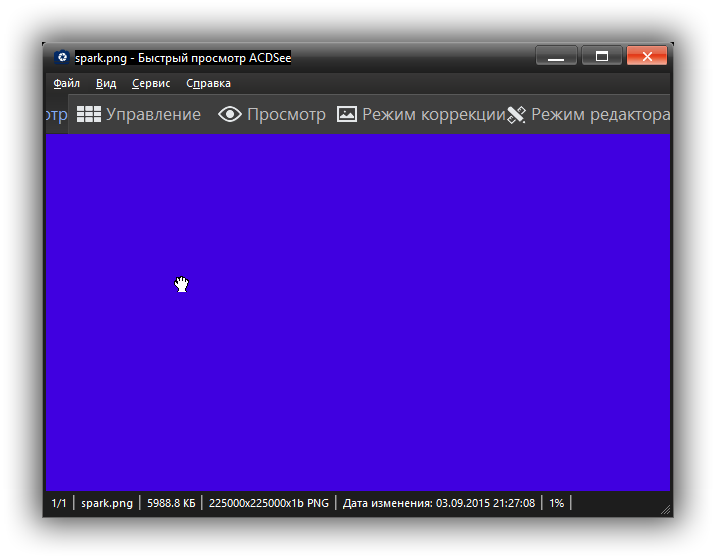The height and width of the screenshot is (560, 716).
Task: Click the Просмотр eye icon
Action: coord(230,114)
